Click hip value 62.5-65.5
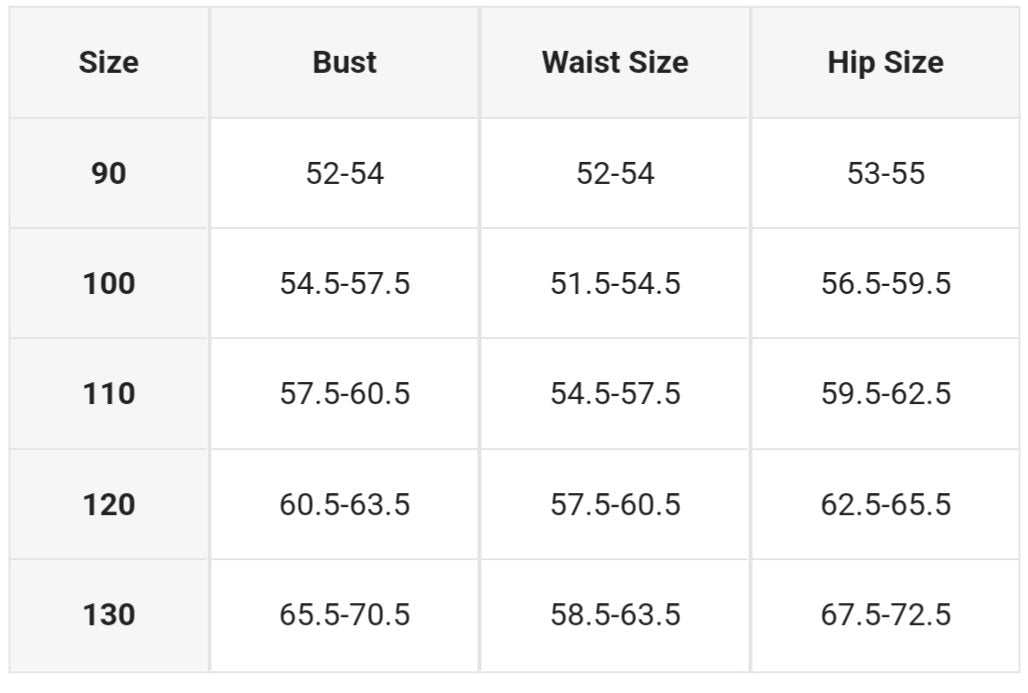The height and width of the screenshot is (693, 1028). [886, 504]
